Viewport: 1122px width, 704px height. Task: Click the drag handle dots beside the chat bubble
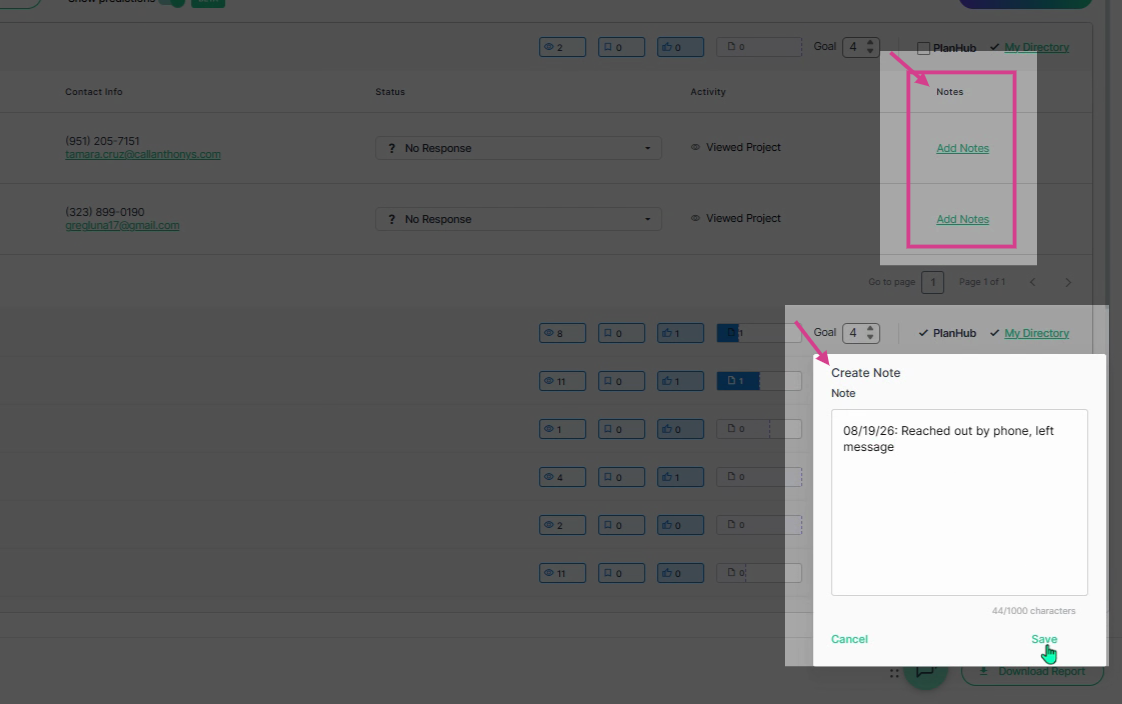pos(894,673)
